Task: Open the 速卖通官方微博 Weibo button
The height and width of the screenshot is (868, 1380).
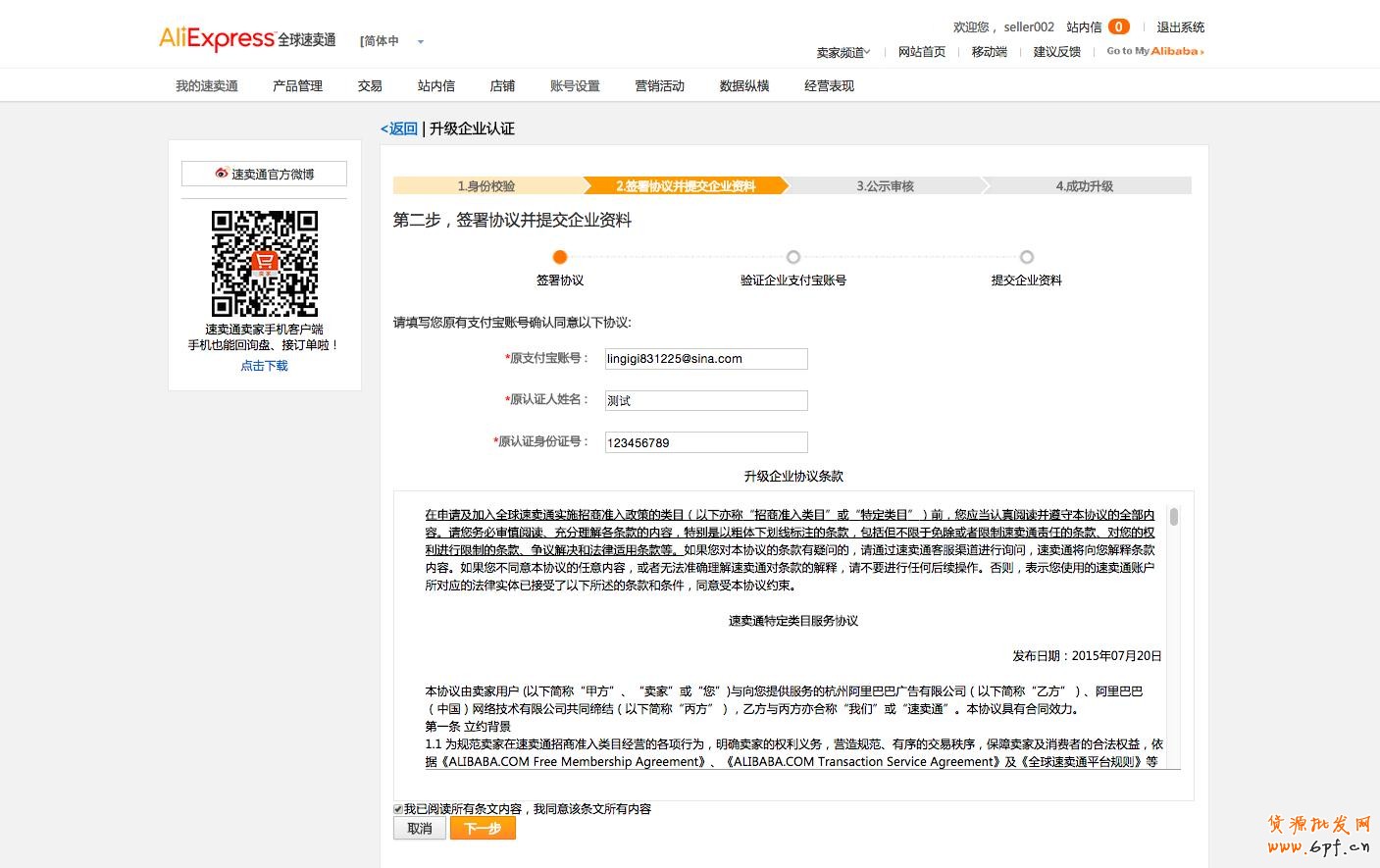Action: [x=264, y=174]
